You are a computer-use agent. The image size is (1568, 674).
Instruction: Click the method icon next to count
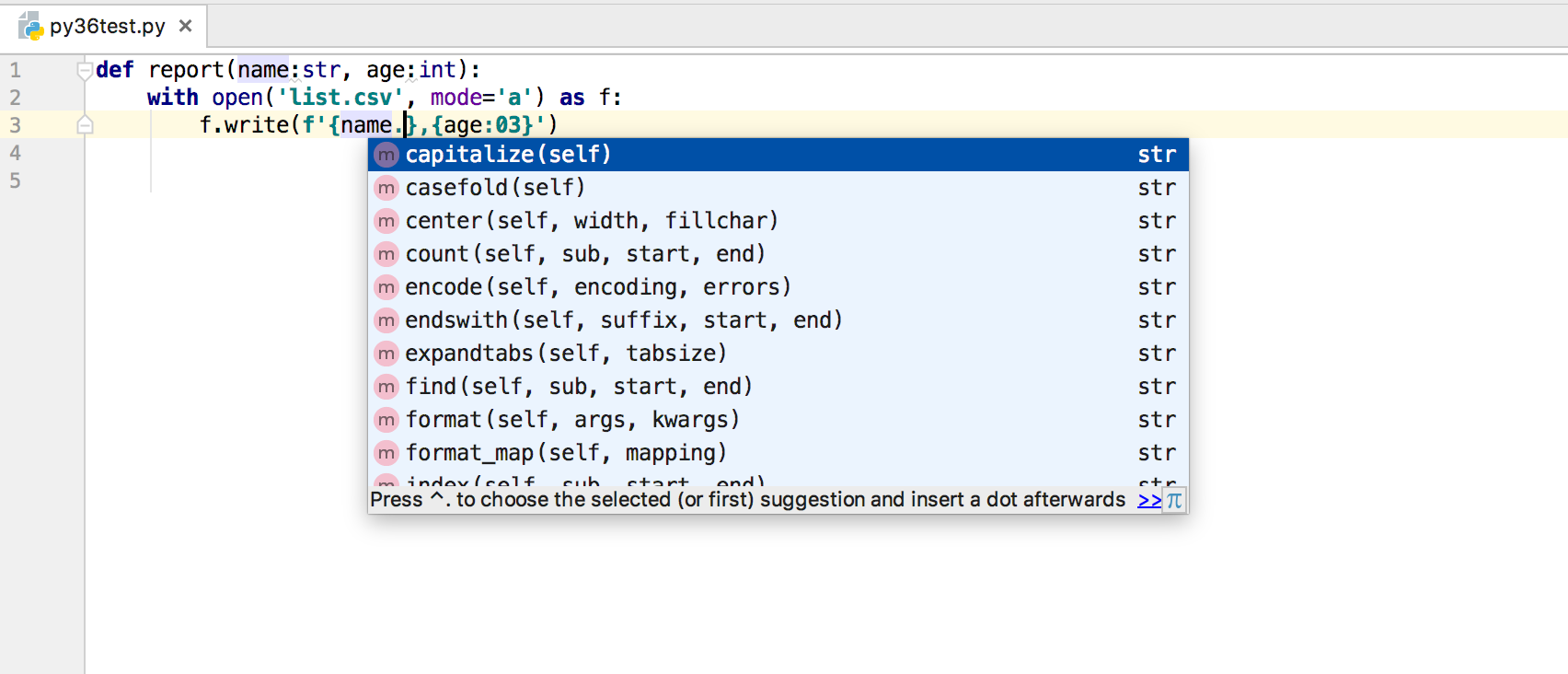click(386, 254)
